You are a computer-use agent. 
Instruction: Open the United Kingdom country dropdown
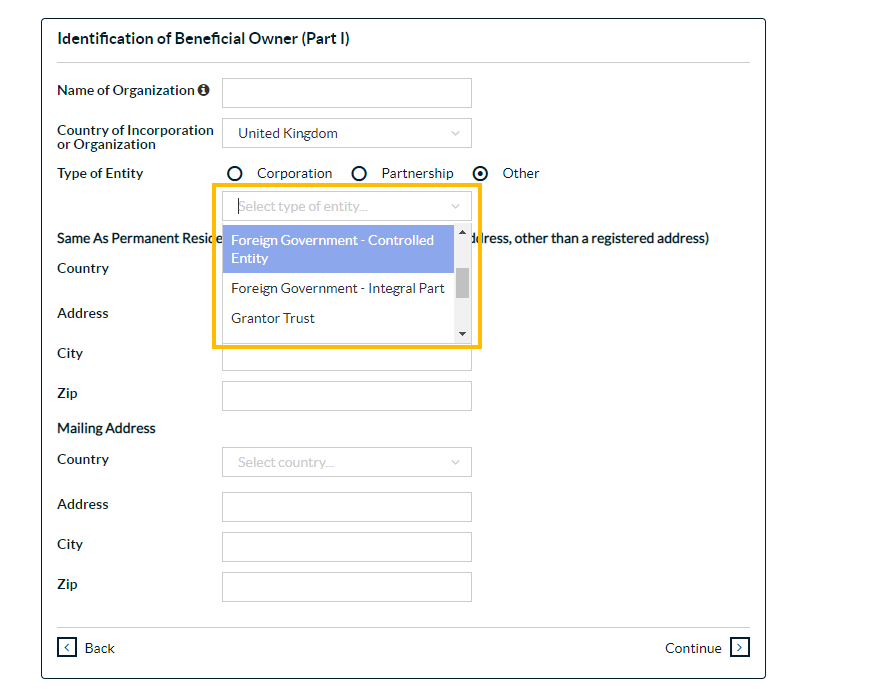(x=346, y=133)
